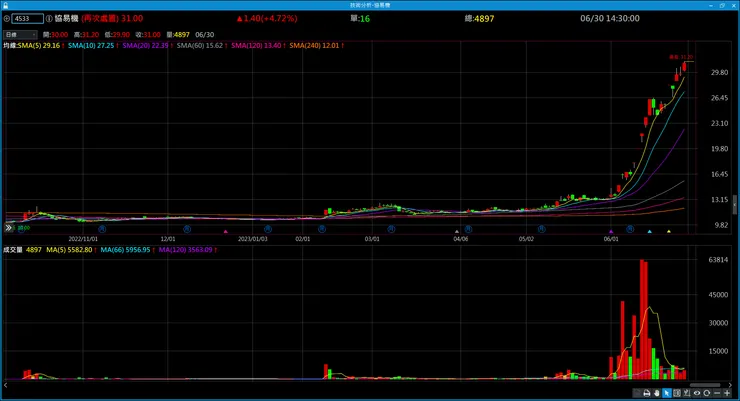Toggle the crosshair data window icon
Viewport: 740px width, 401px height.
point(677,393)
